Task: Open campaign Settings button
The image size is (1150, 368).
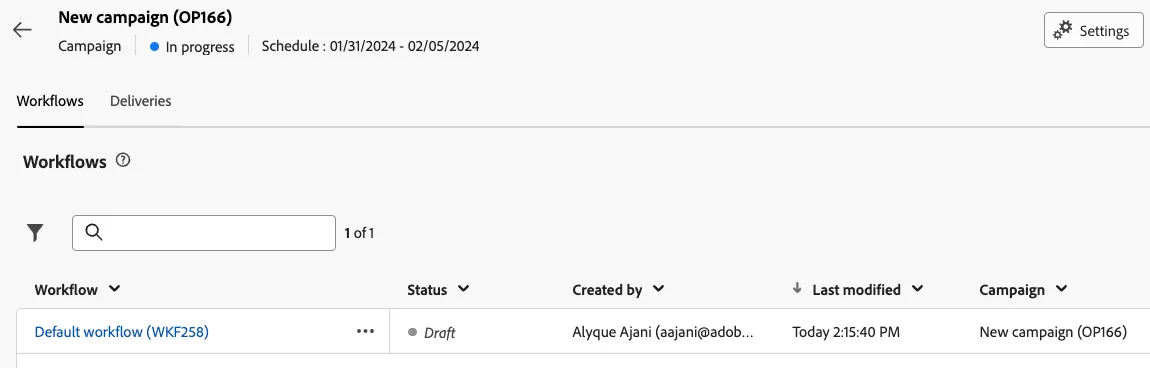Action: pos(1094,31)
